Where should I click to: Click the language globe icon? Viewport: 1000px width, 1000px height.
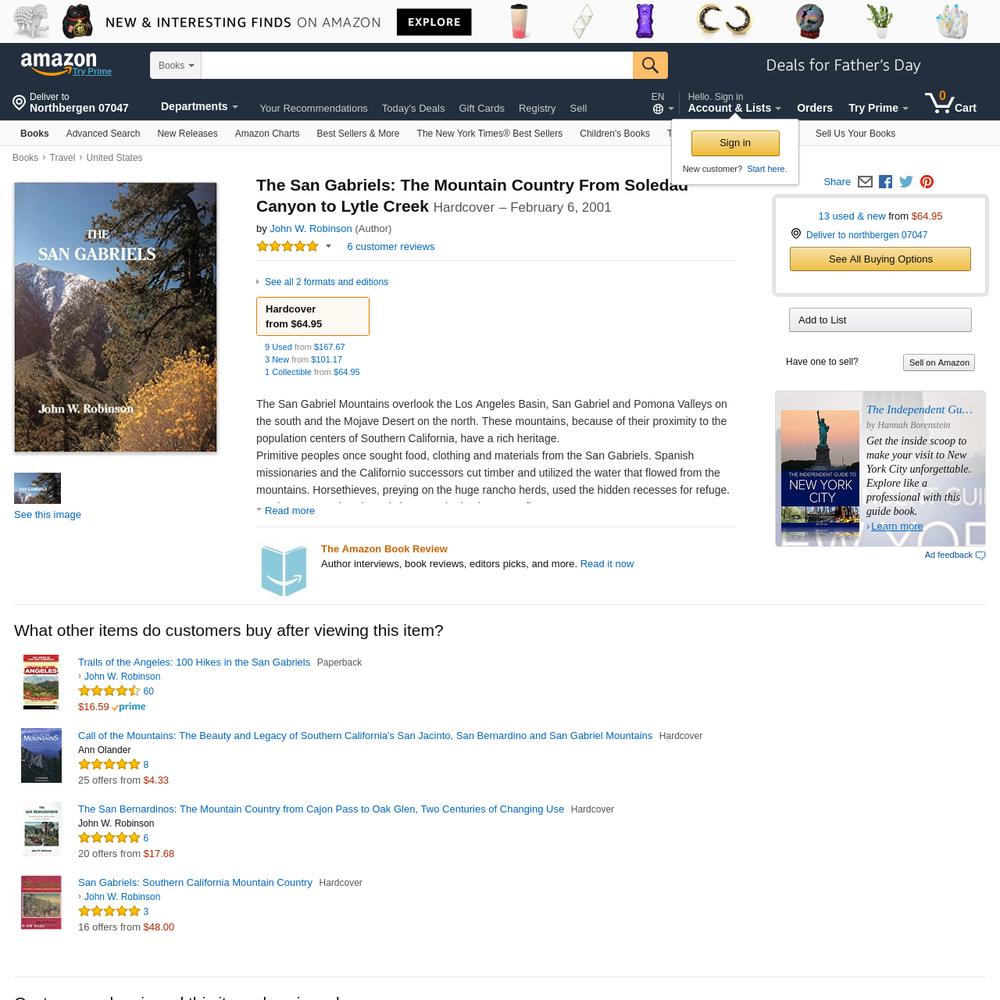point(658,109)
